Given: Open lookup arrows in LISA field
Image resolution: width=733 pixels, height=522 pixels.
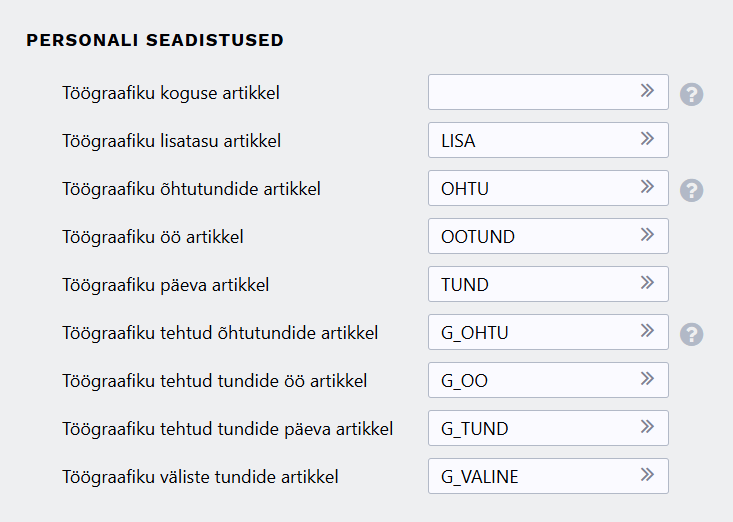Looking at the screenshot, I should click(647, 139).
